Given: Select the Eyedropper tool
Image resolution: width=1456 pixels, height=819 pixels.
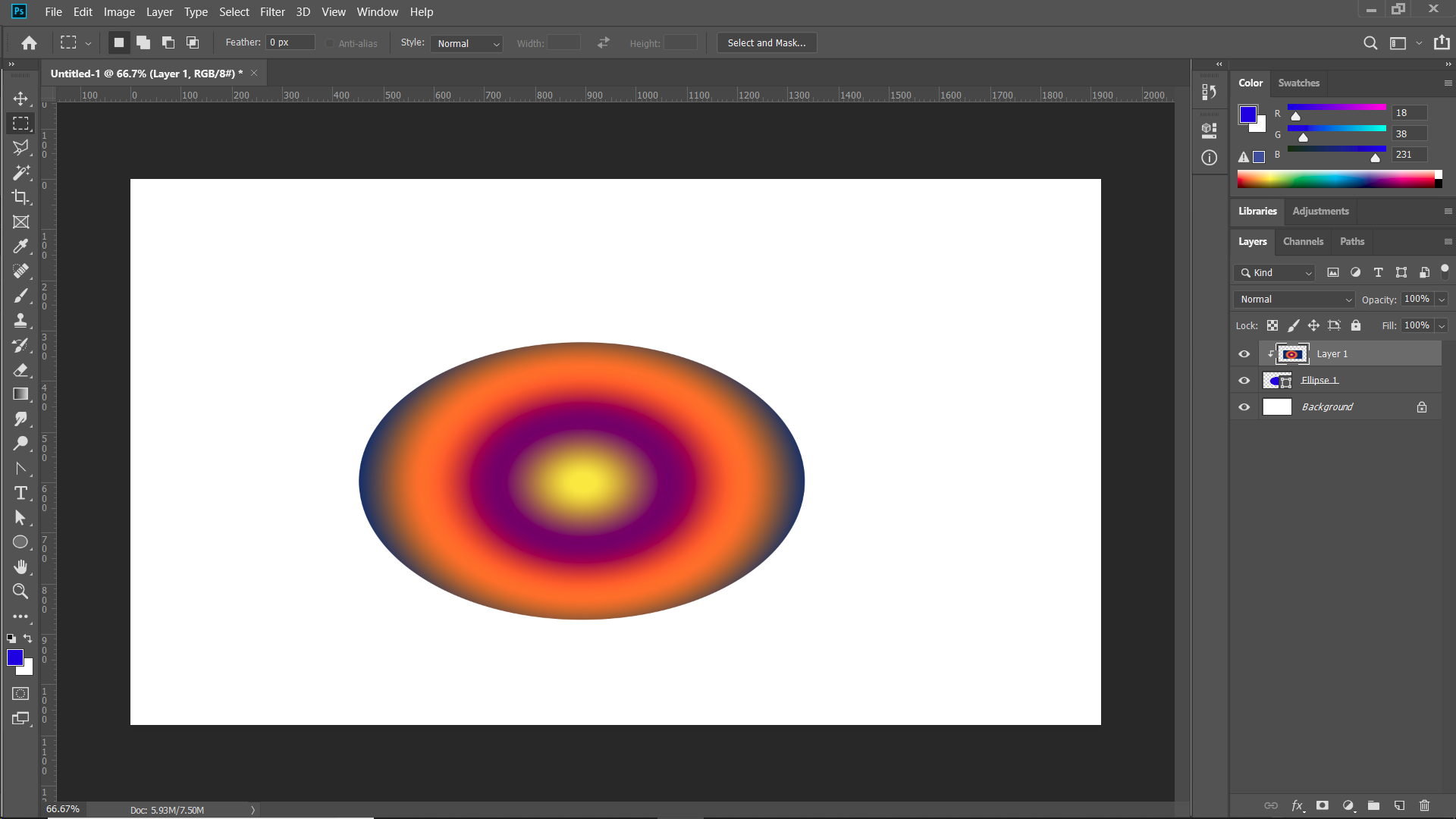Looking at the screenshot, I should [x=20, y=246].
